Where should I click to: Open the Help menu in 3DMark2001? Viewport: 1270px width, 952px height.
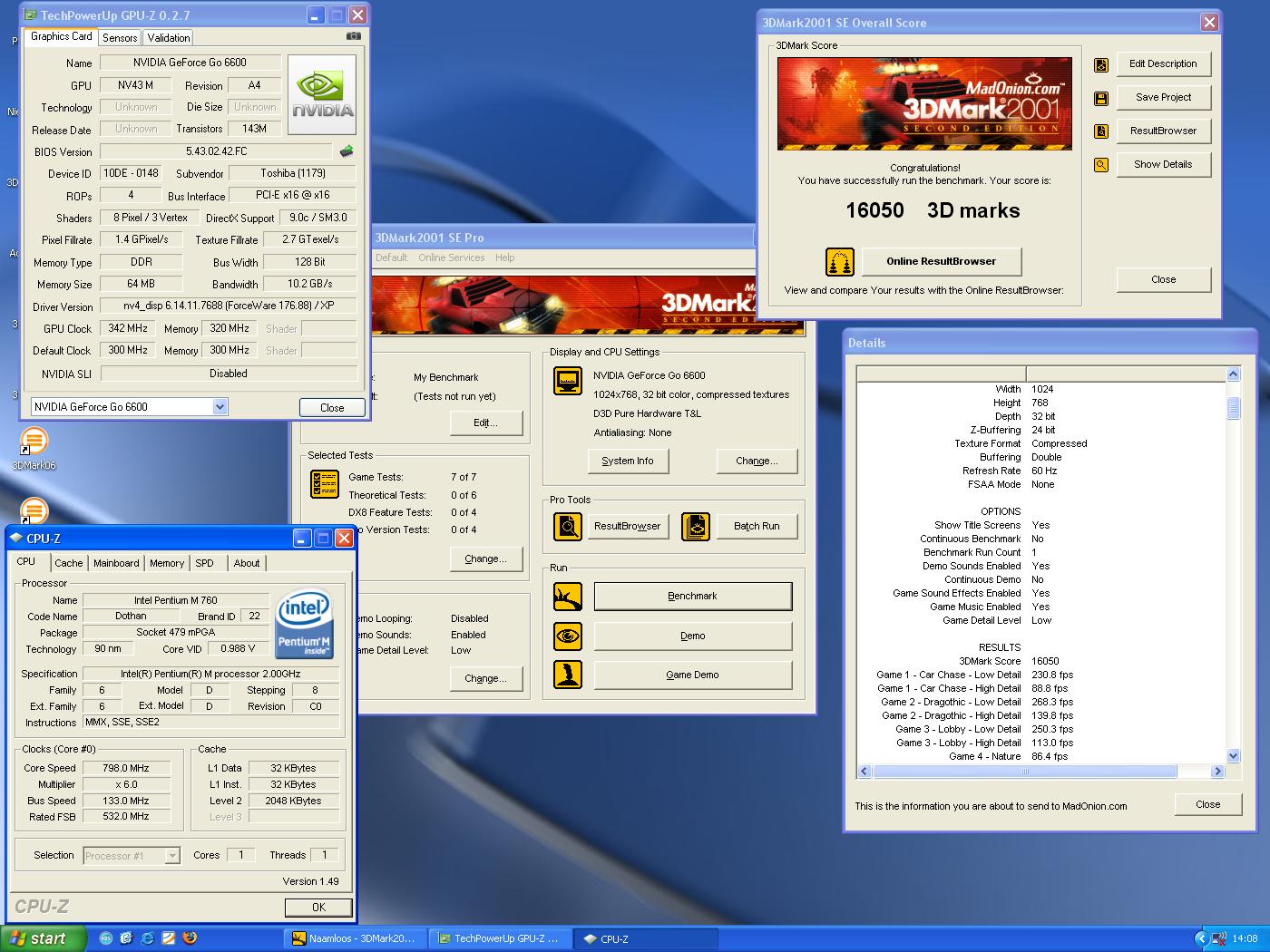coord(505,257)
